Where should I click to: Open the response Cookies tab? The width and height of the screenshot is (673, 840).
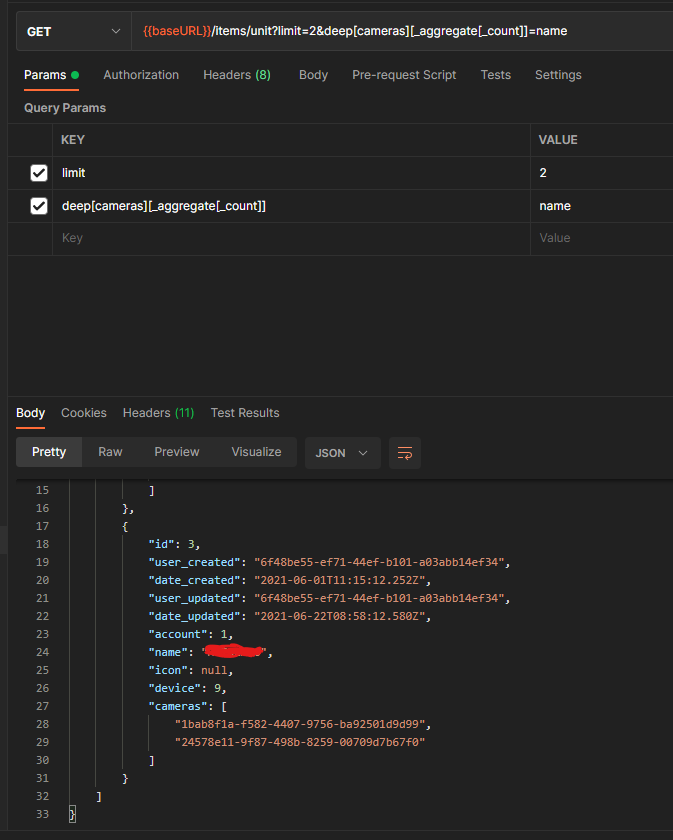point(84,413)
